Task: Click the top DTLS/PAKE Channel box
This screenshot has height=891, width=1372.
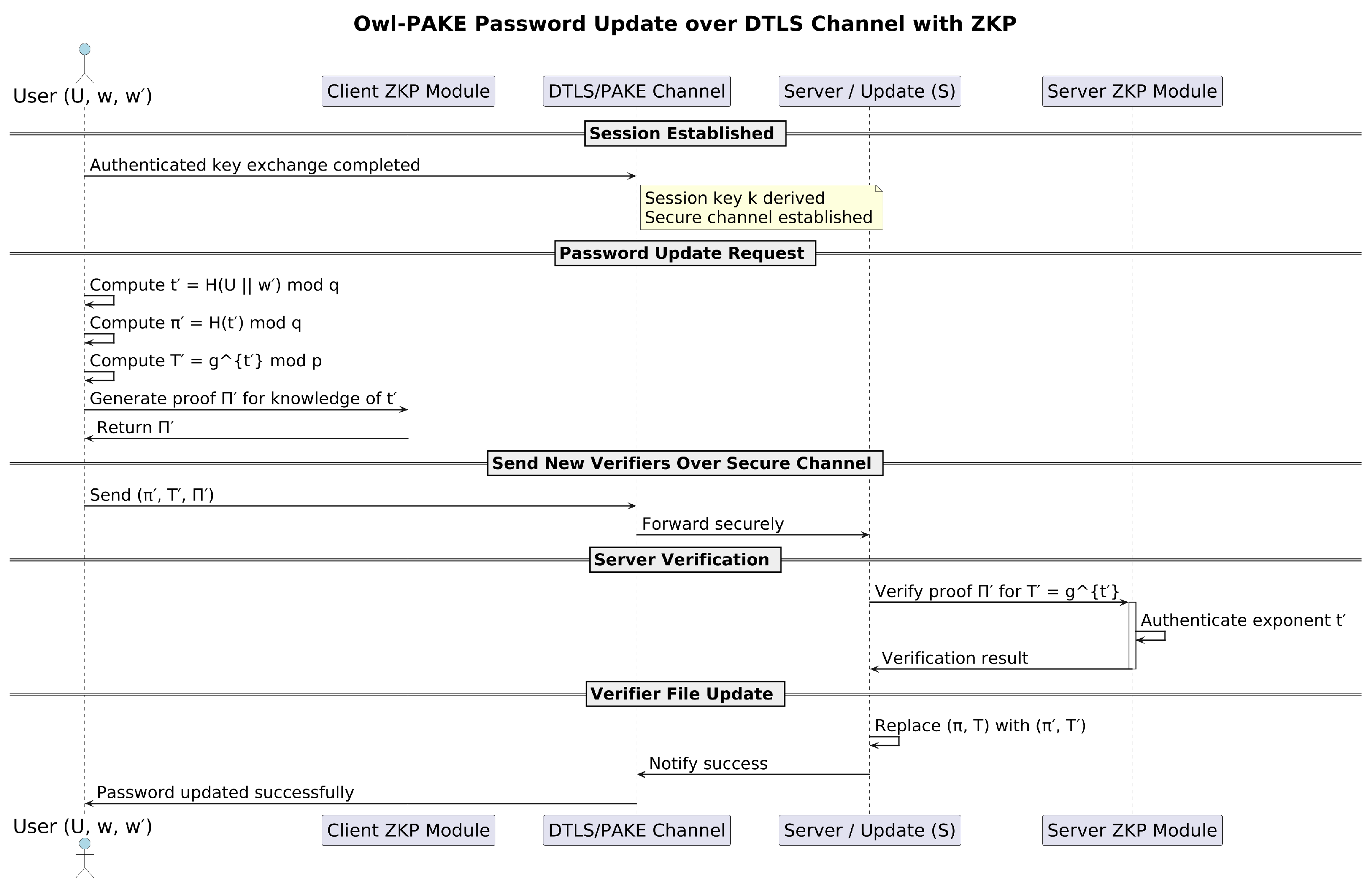Action: (636, 91)
